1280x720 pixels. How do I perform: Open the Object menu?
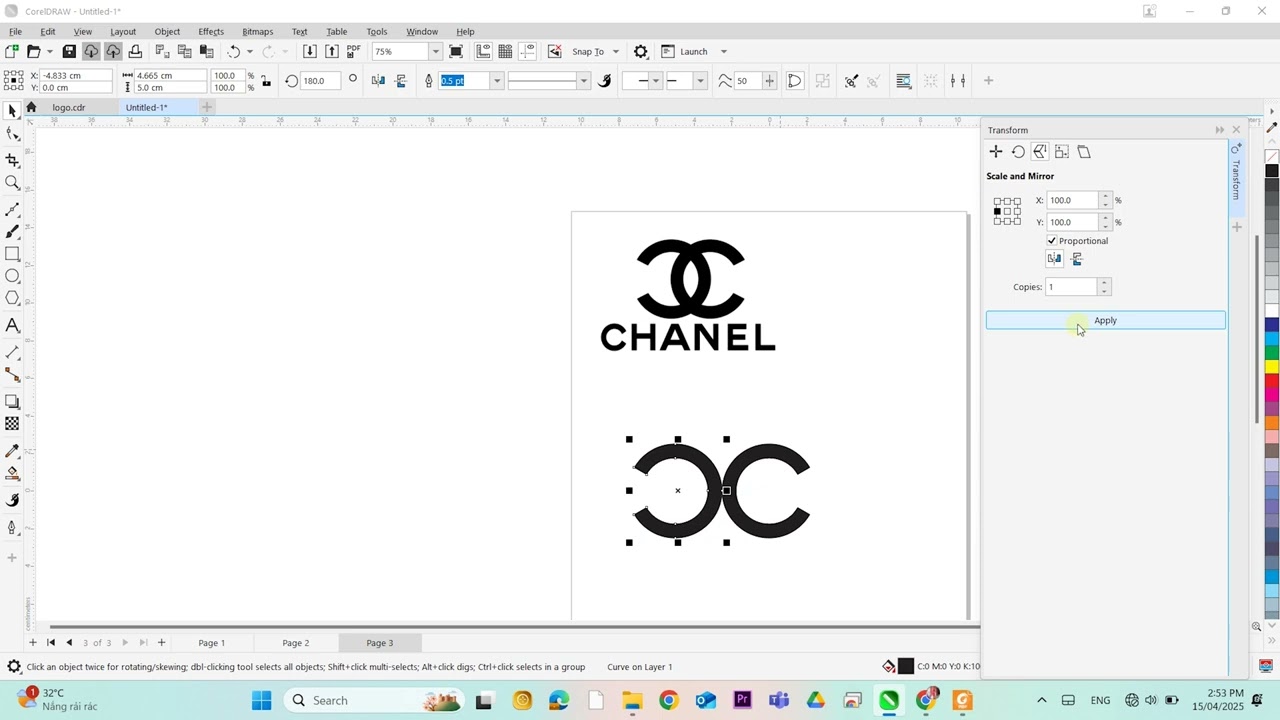167,31
